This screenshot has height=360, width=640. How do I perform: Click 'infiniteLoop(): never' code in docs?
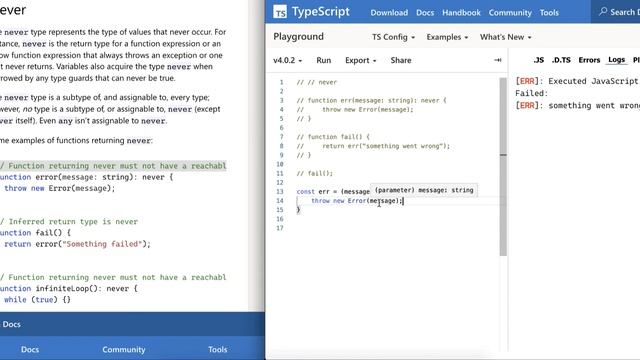87,288
